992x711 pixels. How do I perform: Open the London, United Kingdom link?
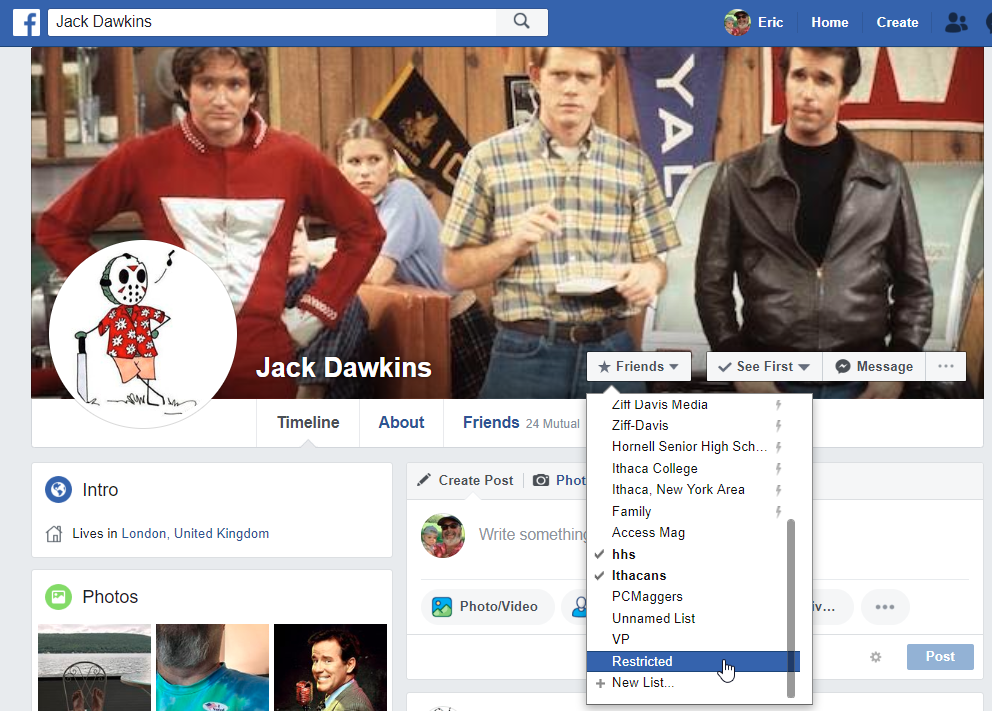point(195,534)
